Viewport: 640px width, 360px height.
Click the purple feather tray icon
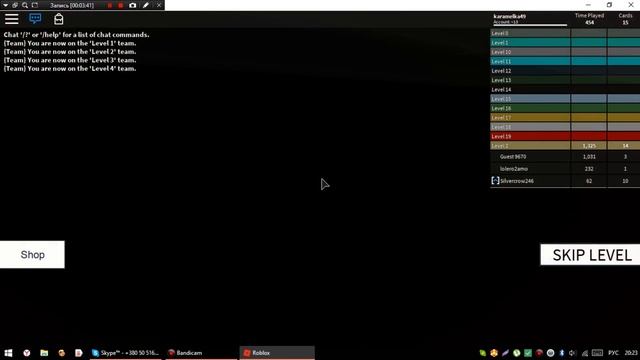click(x=505, y=353)
